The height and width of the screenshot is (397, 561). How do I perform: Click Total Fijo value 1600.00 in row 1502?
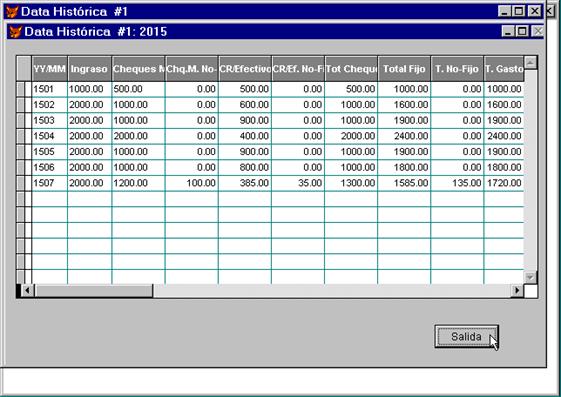tap(404, 105)
